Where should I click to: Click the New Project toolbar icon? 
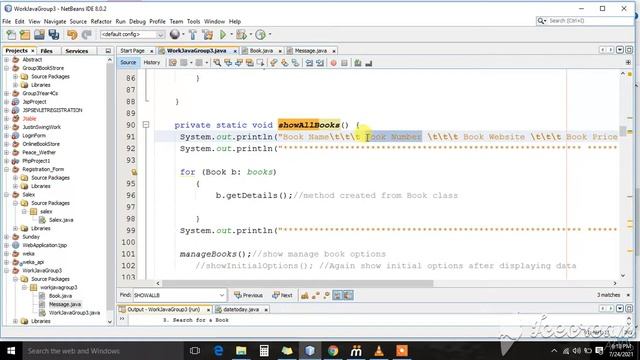(x=25, y=35)
